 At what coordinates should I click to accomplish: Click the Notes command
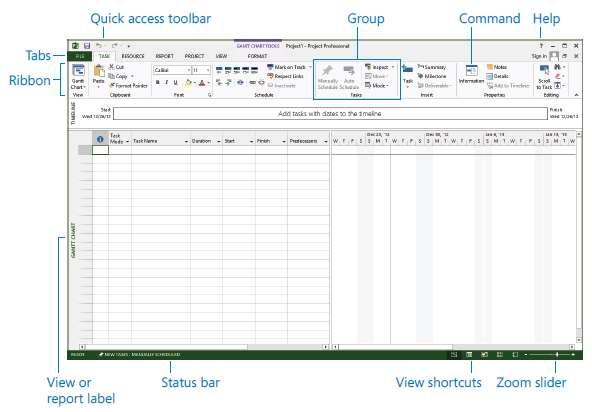tap(497, 67)
